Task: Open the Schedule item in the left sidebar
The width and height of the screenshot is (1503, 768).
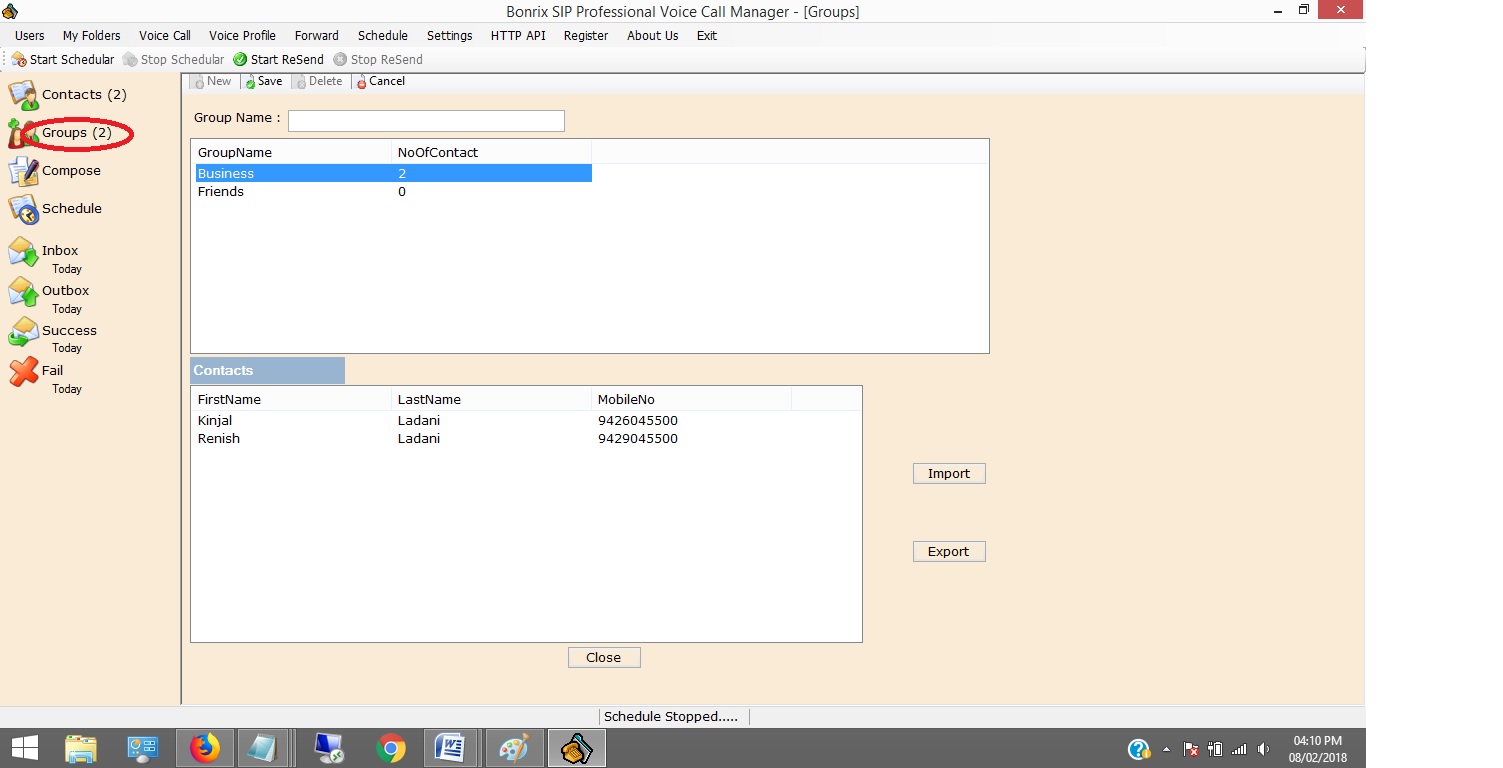Action: (x=56, y=209)
